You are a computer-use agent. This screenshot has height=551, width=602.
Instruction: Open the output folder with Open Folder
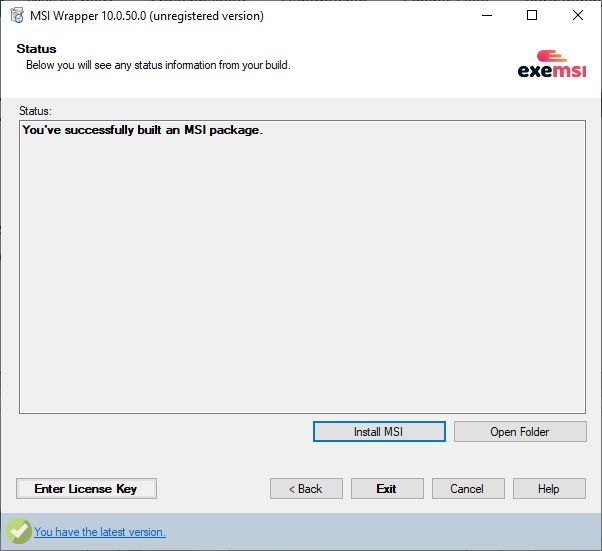tap(520, 432)
